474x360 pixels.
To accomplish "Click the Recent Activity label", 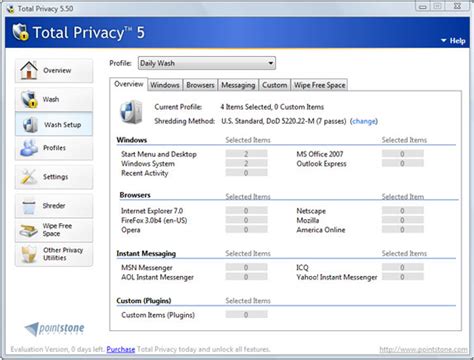I will [144, 173].
